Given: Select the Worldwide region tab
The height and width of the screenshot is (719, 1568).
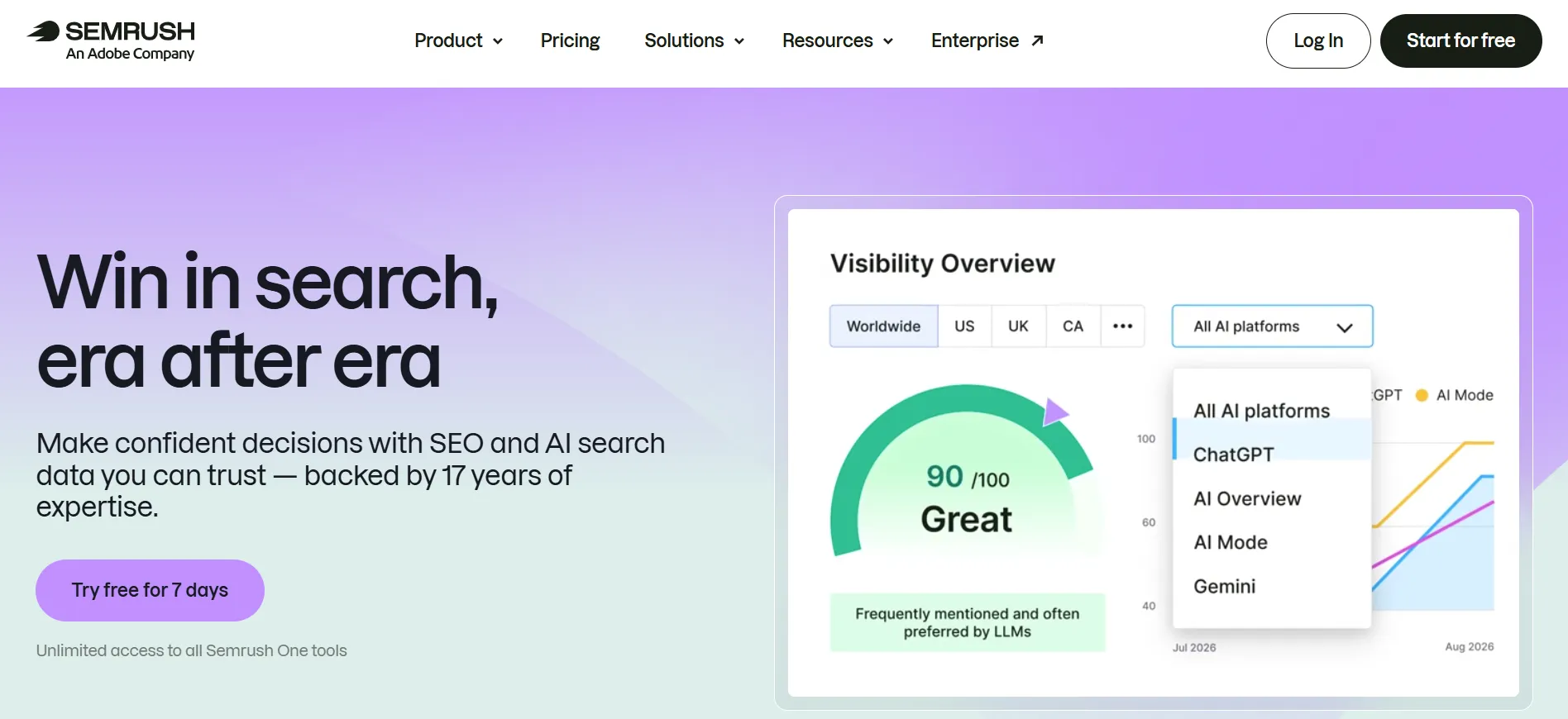Looking at the screenshot, I should (883, 326).
